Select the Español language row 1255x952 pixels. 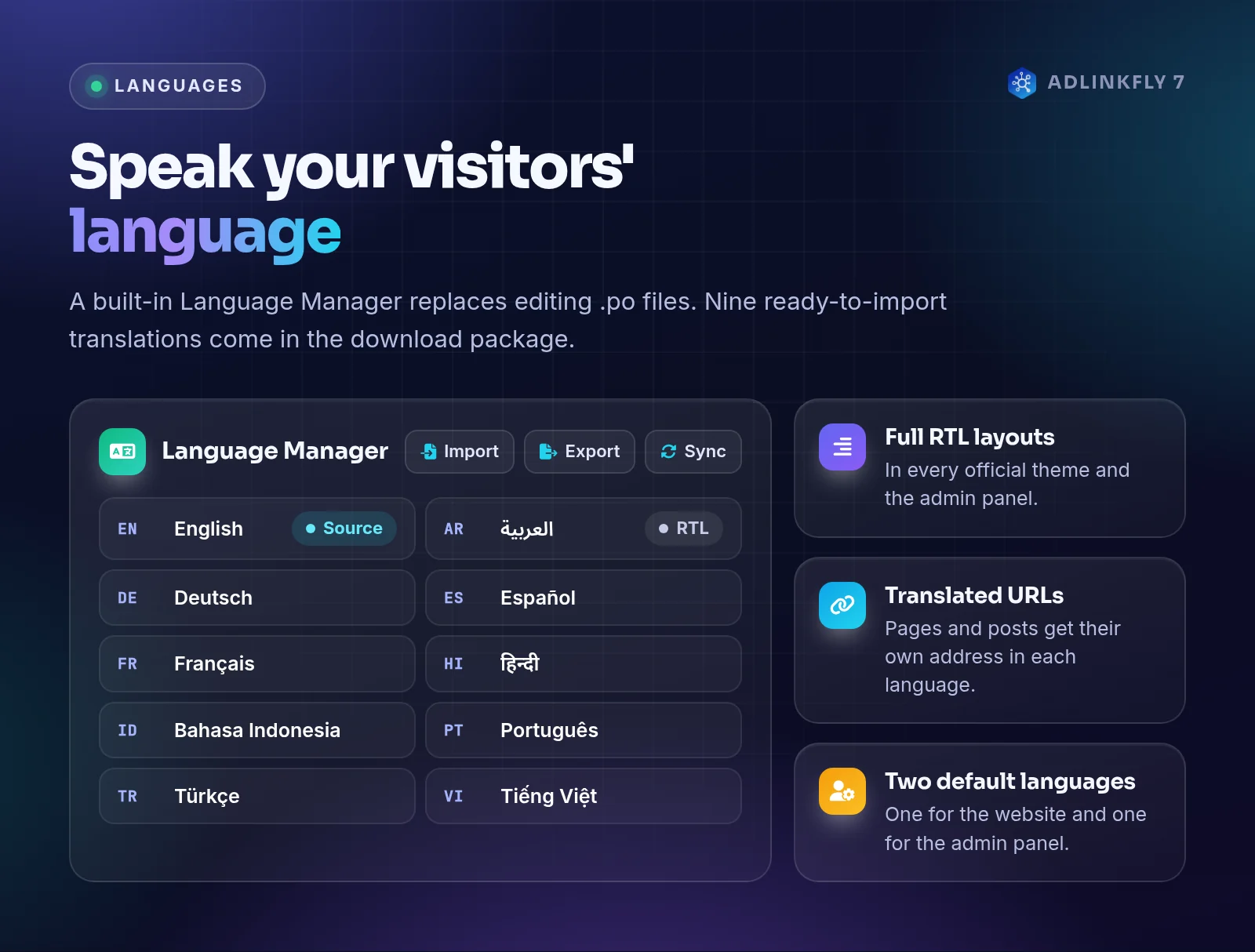pyautogui.click(x=584, y=598)
